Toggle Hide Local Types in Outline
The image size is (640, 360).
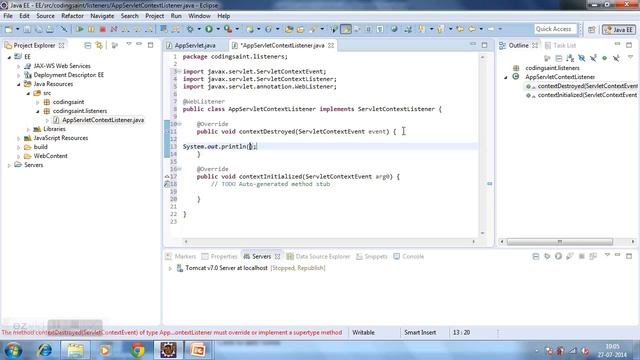616,58
